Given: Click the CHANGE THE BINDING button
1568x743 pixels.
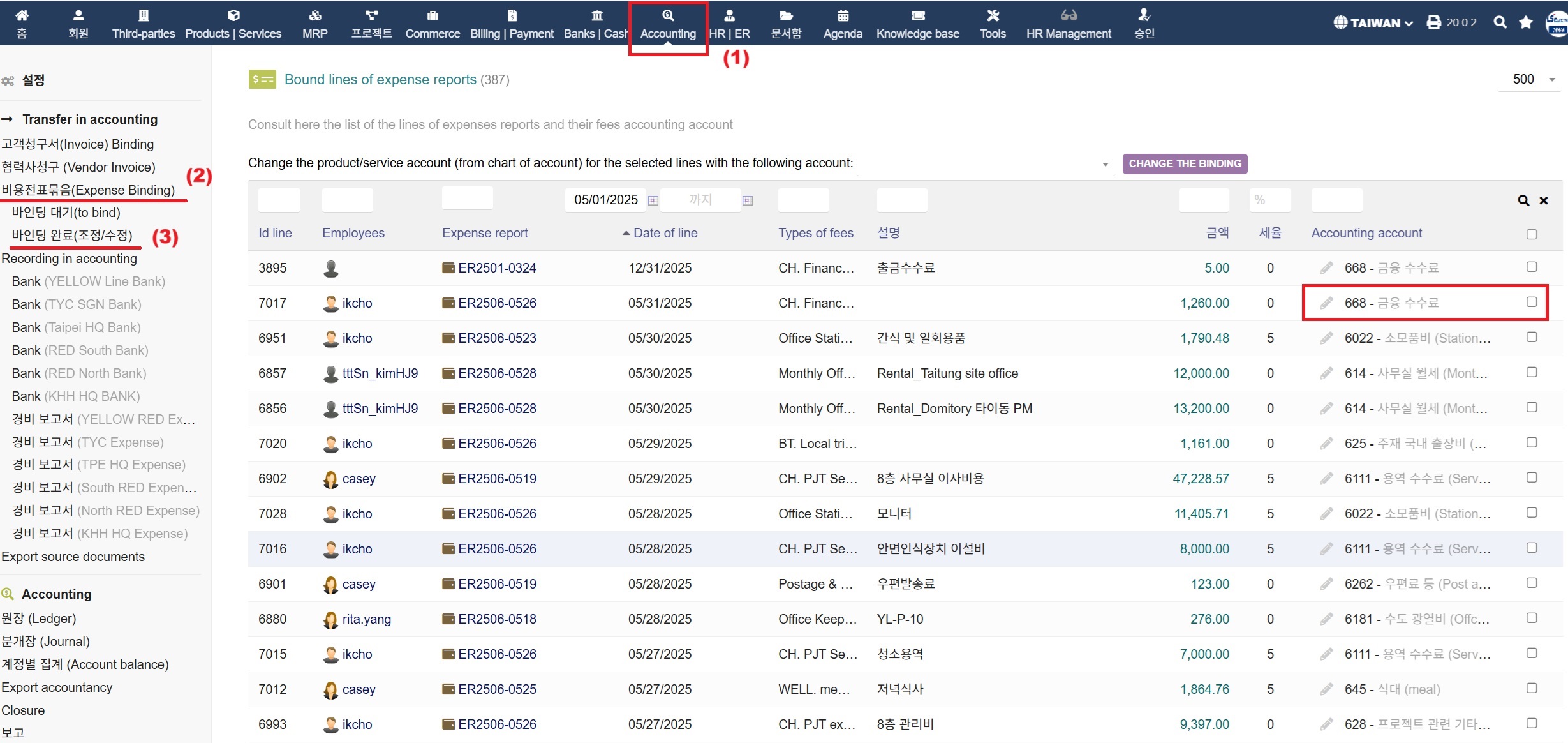Looking at the screenshot, I should click(x=1185, y=163).
